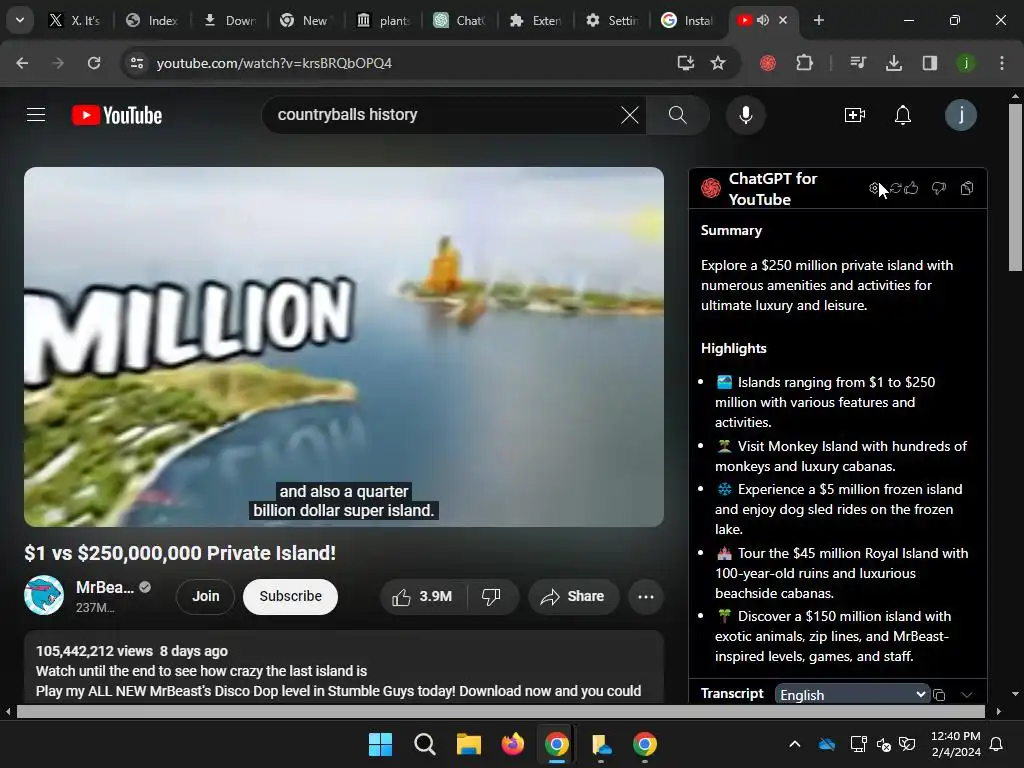1024x768 pixels.
Task: Give the summary a thumbs down
Action: click(938, 188)
